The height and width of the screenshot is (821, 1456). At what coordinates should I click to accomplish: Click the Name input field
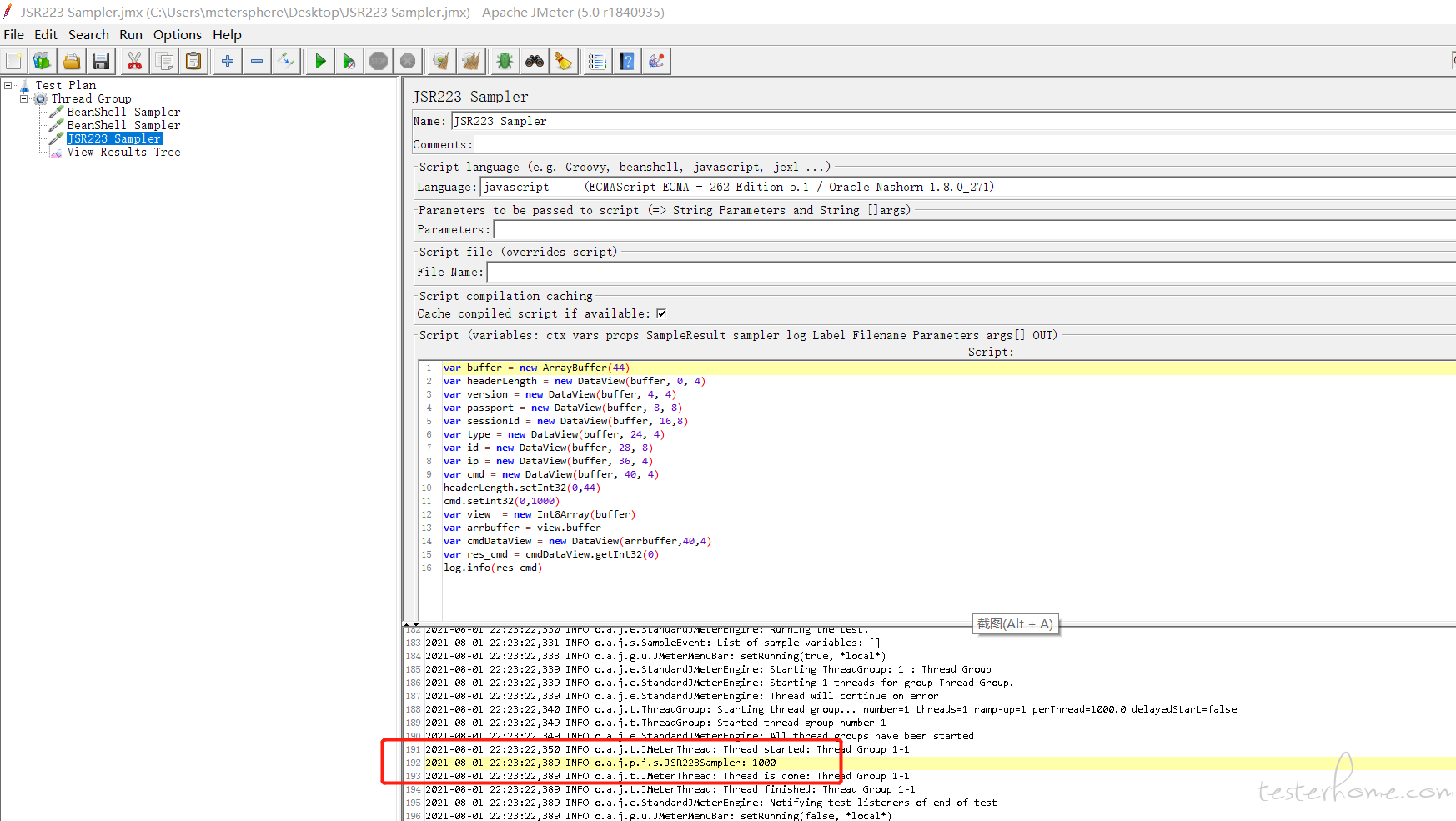pos(953,121)
